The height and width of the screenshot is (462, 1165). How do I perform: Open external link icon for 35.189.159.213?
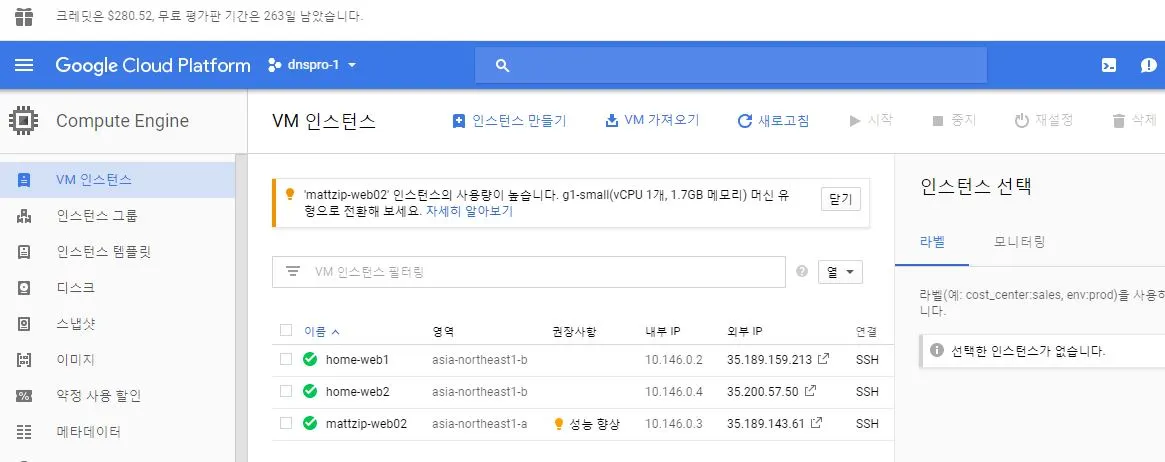coord(823,359)
